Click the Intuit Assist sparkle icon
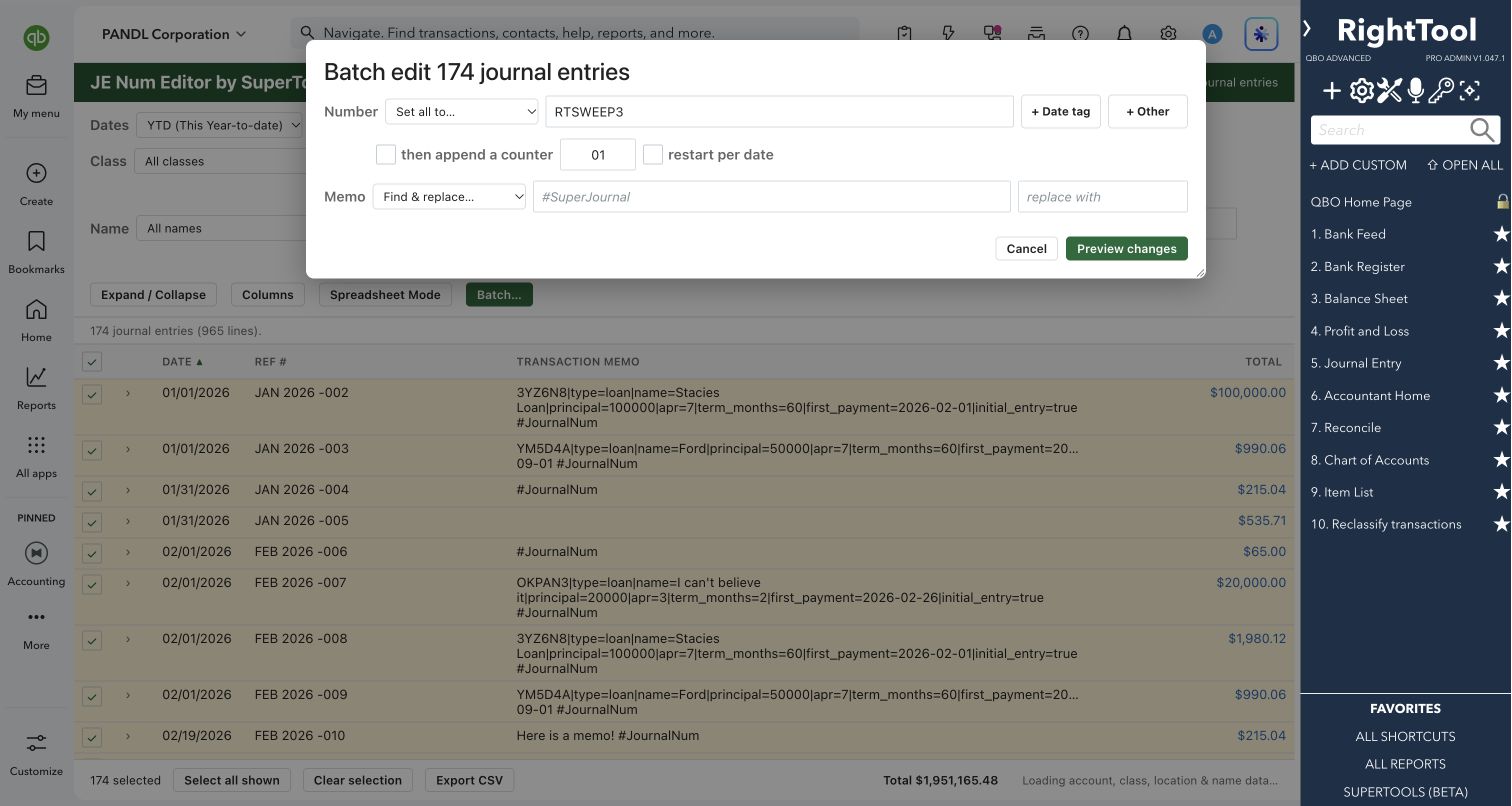The height and width of the screenshot is (806, 1512). coord(1261,34)
